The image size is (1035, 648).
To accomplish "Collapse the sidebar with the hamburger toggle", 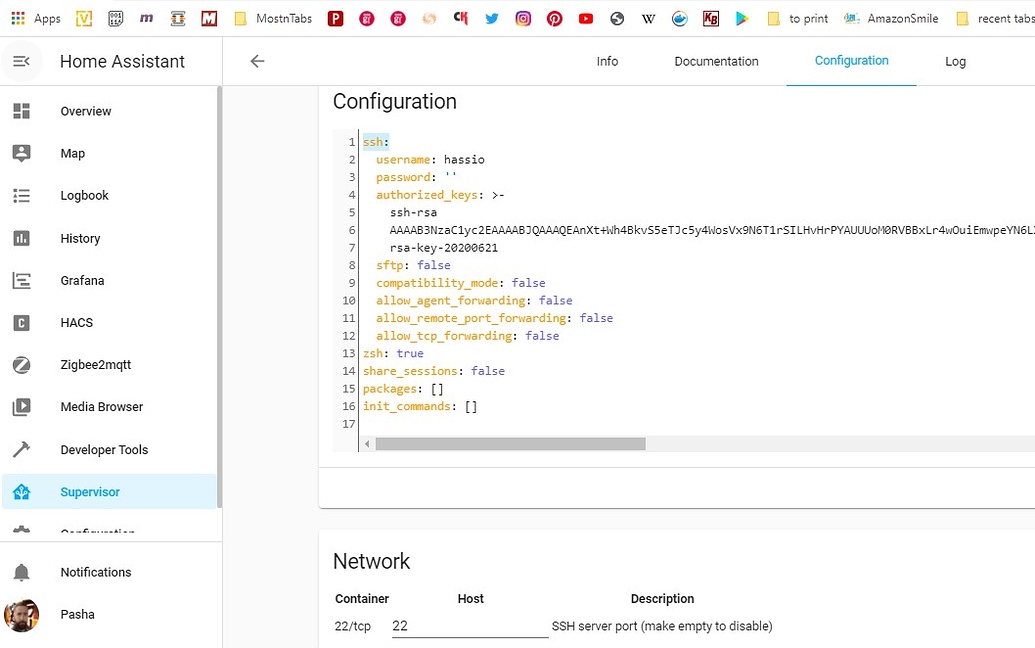I will tap(21, 61).
